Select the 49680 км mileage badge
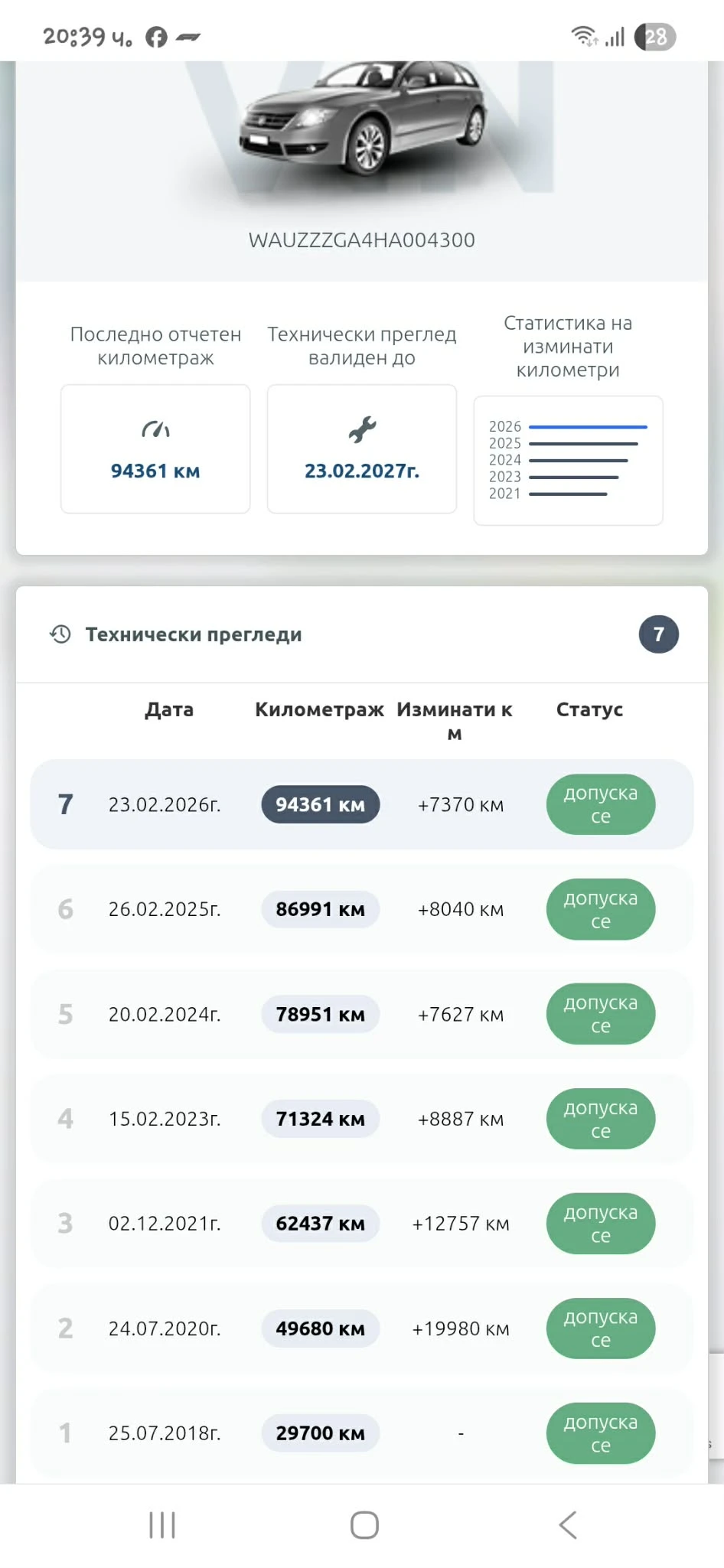The height and width of the screenshot is (1568, 724). pos(320,1328)
